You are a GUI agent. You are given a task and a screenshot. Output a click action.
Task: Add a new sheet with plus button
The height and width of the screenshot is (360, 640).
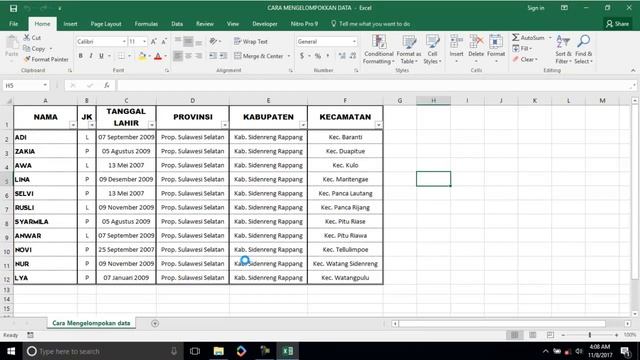[x=155, y=323]
